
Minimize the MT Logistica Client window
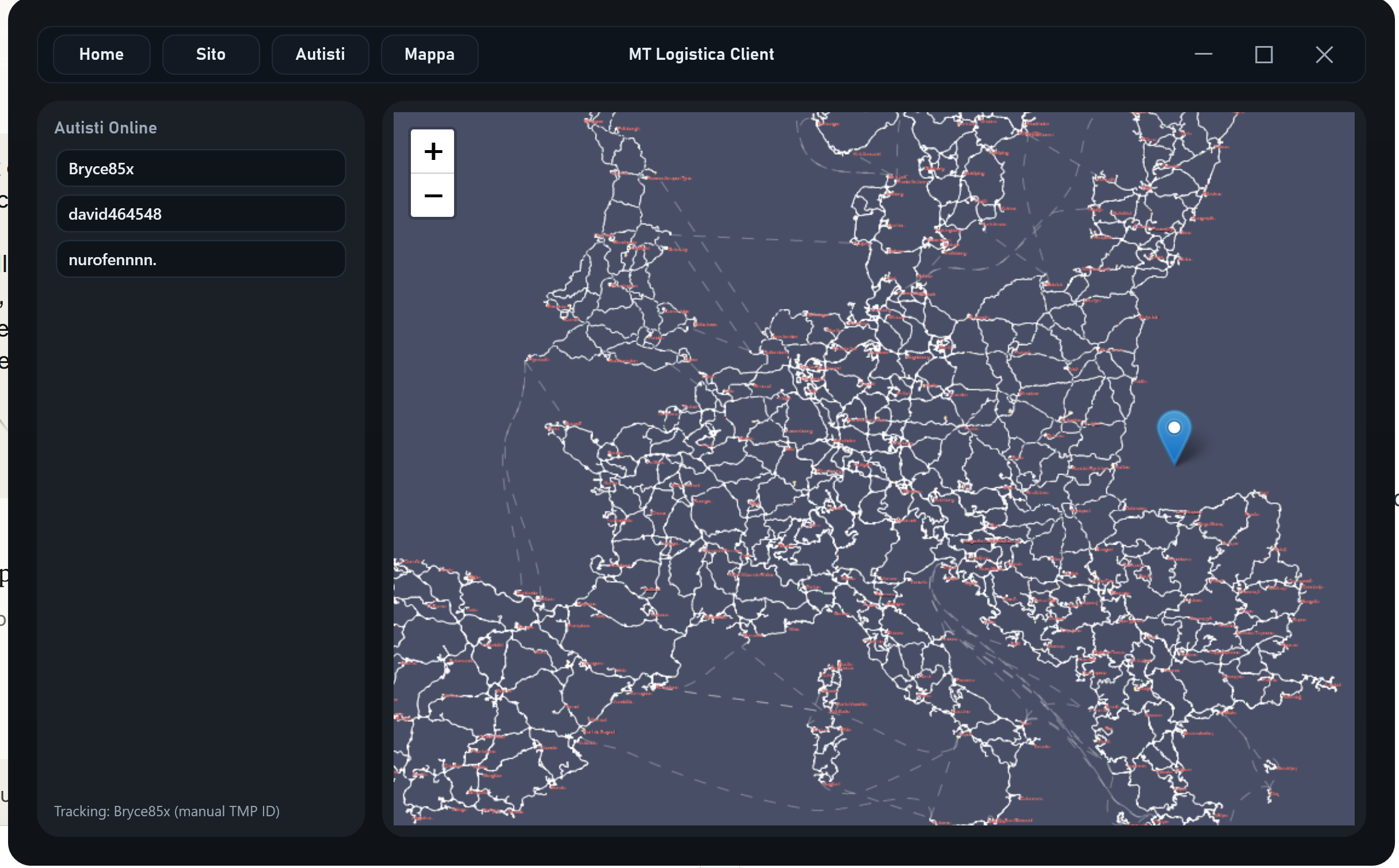(1204, 54)
